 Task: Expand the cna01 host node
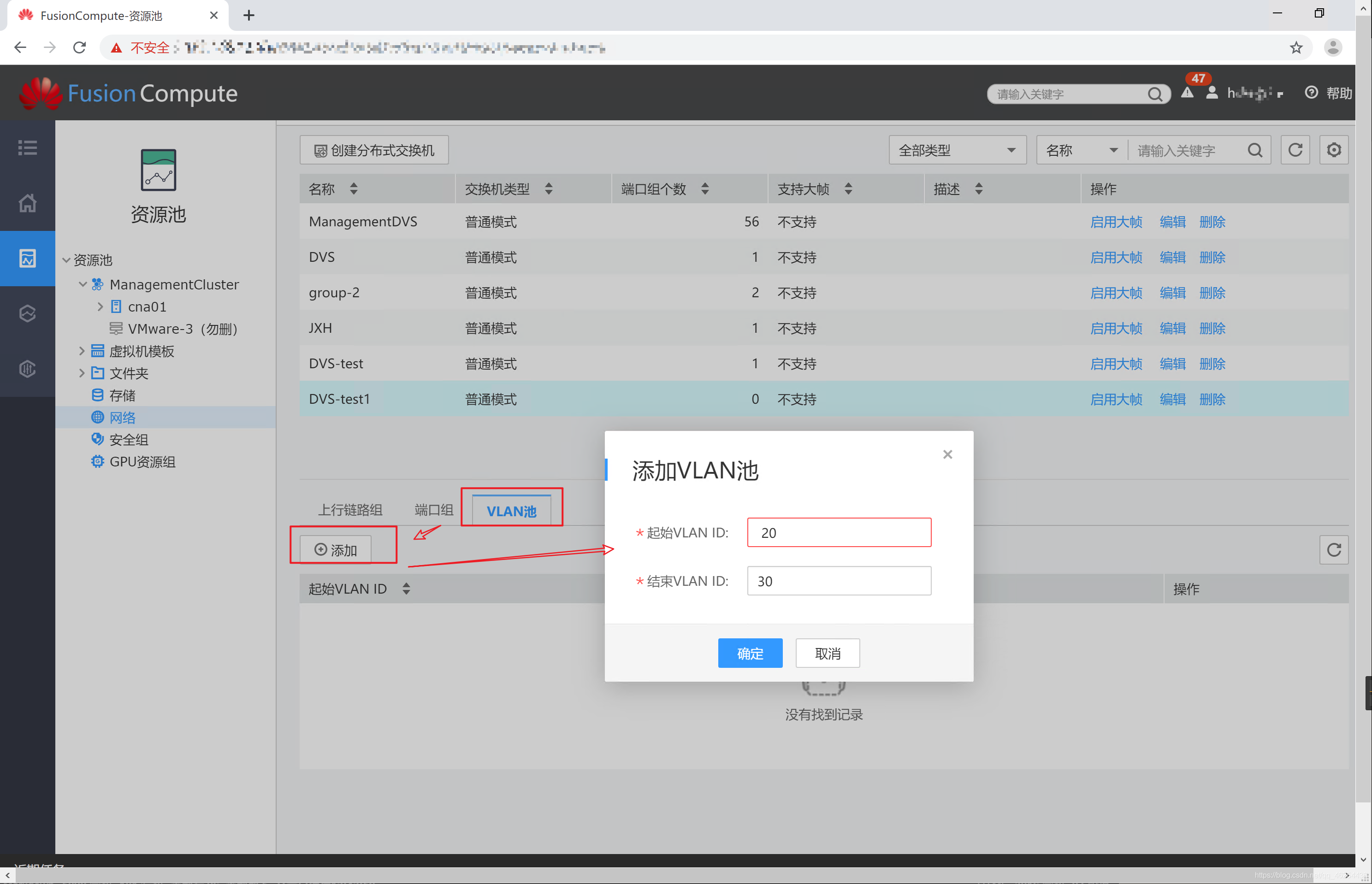(x=100, y=306)
